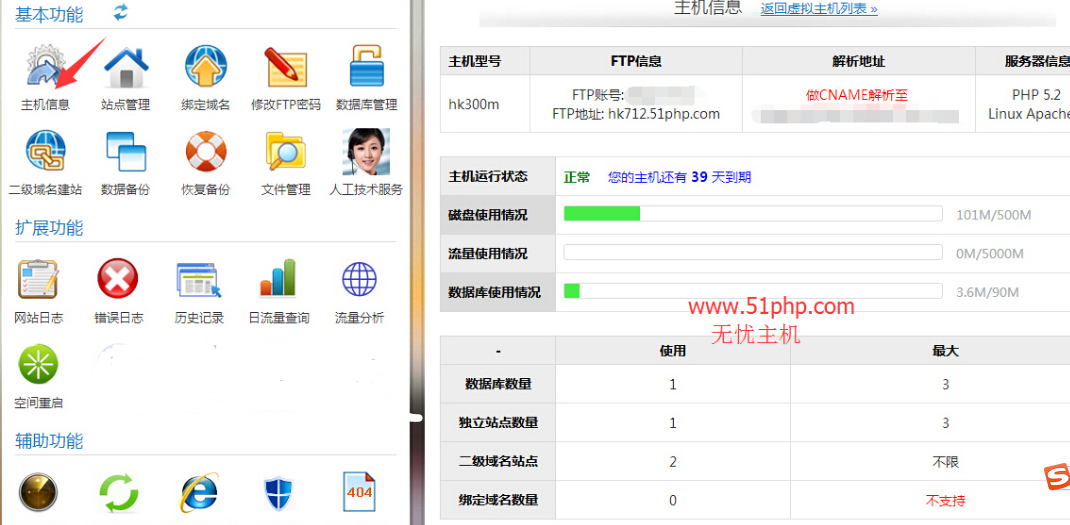Click the 绑定域名数量 row label
Screen dimensions: 1070x525
[498, 500]
